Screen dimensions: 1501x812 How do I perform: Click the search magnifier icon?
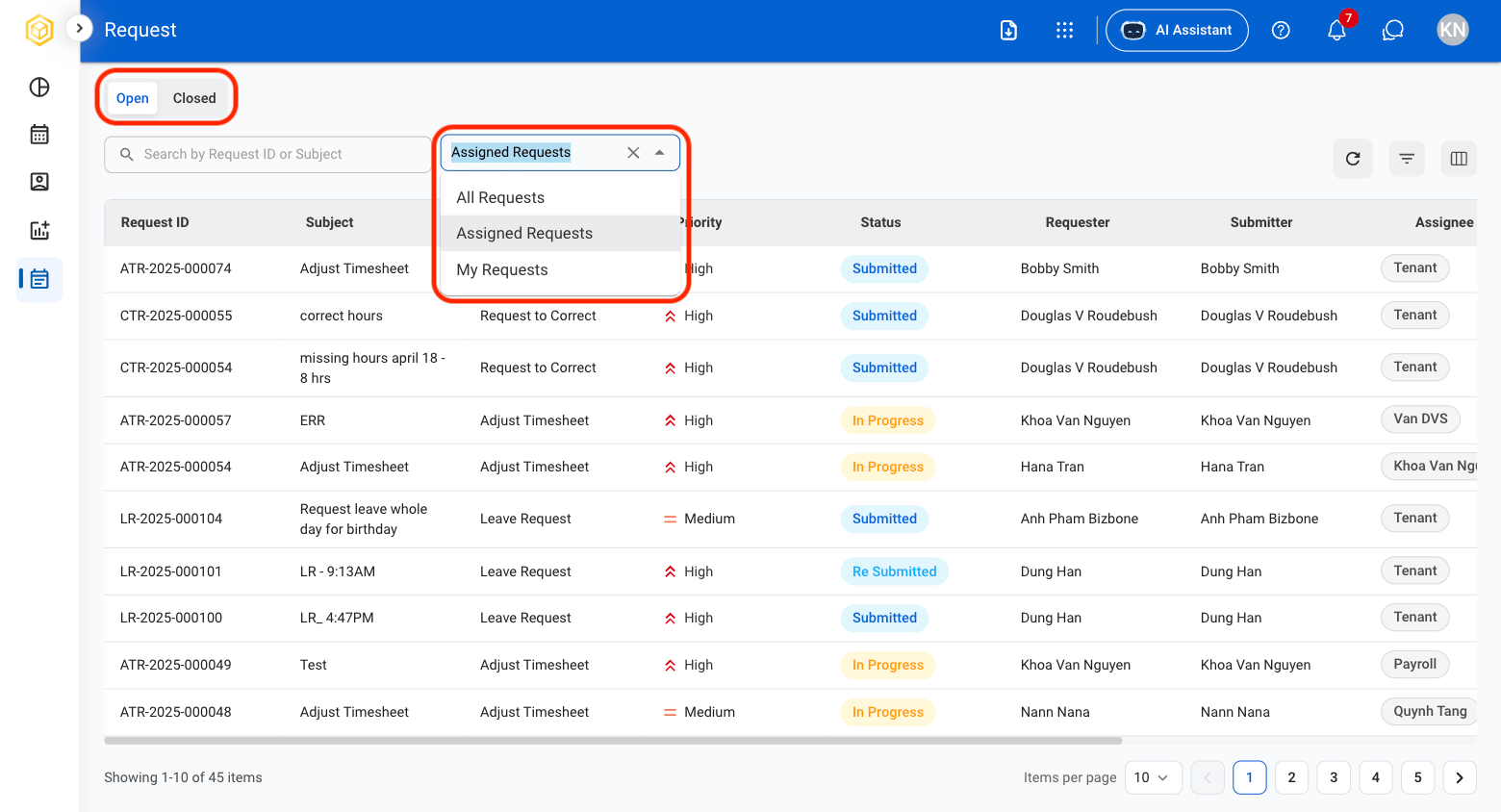pyautogui.click(x=126, y=154)
